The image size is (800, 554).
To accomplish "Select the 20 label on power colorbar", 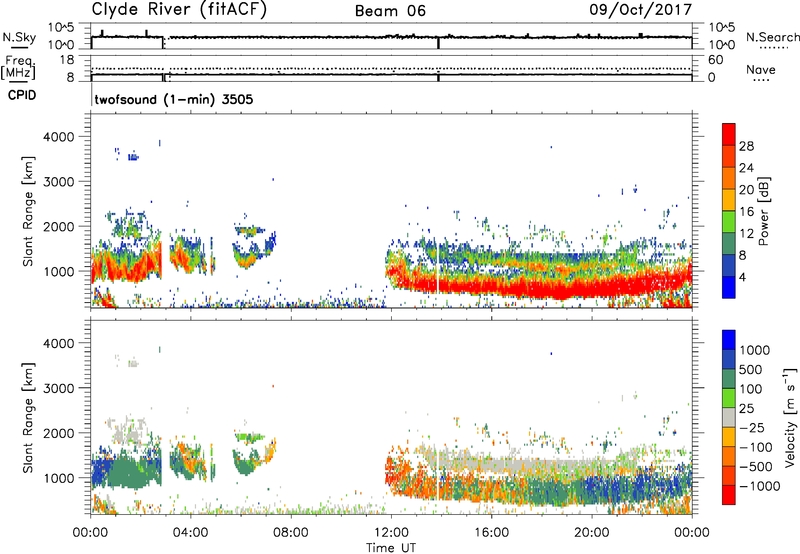I will click(746, 190).
